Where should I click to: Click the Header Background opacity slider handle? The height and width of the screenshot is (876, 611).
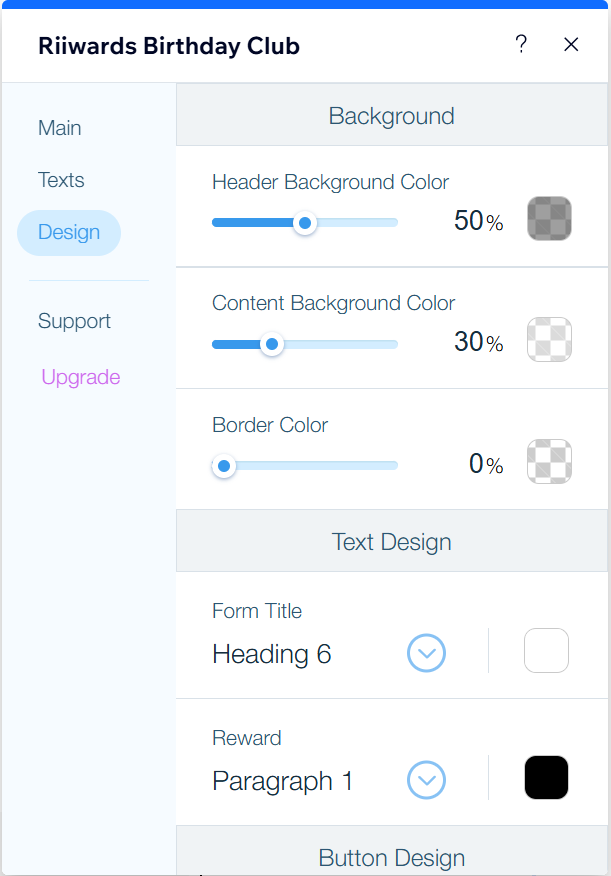pyautogui.click(x=305, y=223)
